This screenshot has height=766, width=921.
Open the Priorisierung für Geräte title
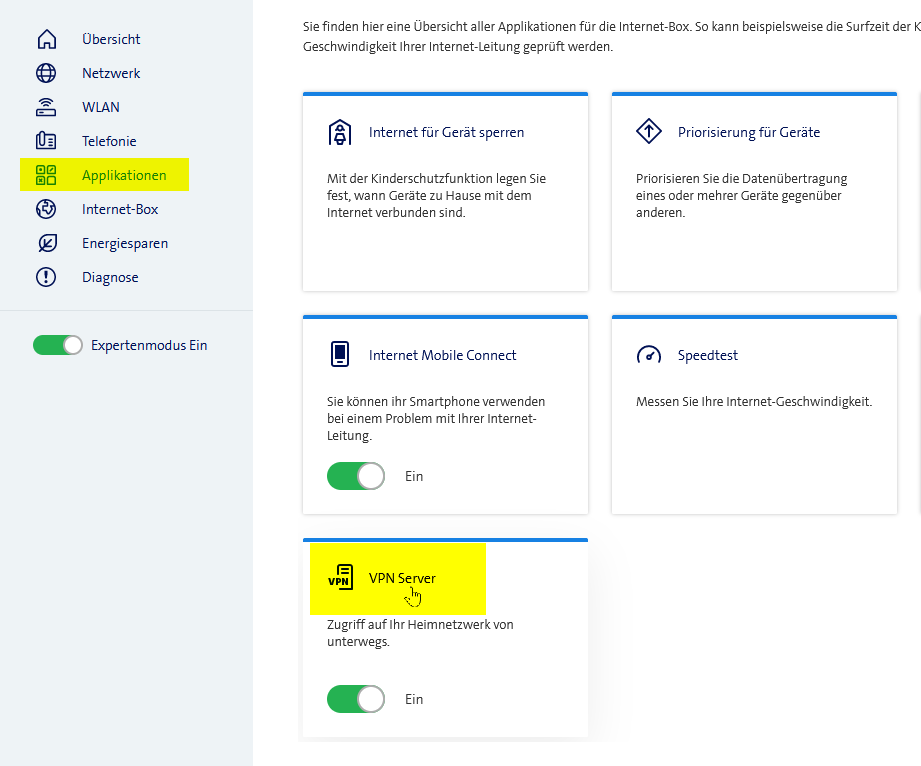pyautogui.click(x=748, y=132)
